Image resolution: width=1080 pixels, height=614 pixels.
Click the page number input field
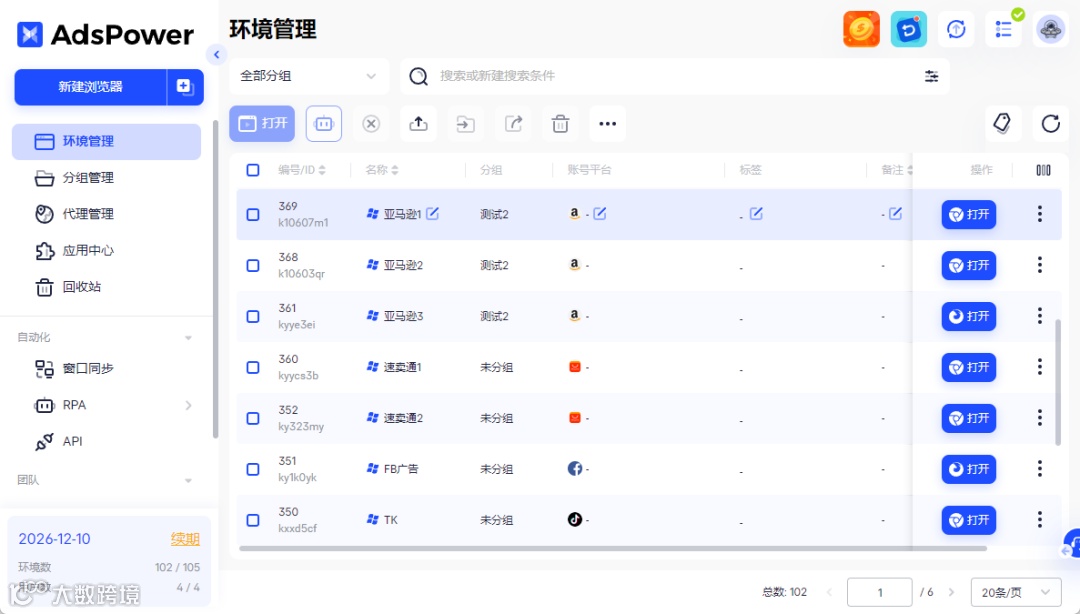tap(880, 592)
